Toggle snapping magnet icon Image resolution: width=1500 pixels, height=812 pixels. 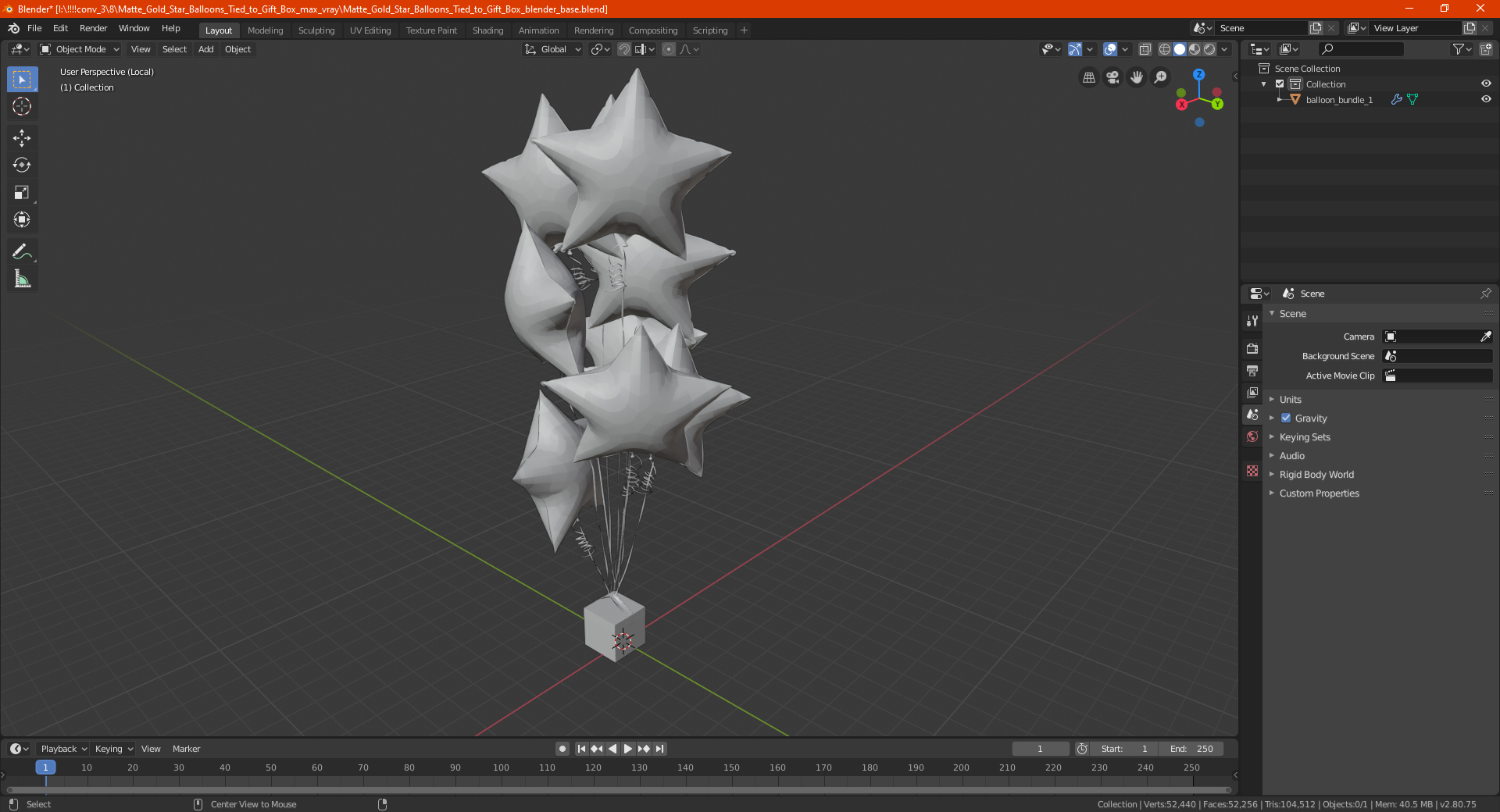pos(624,49)
